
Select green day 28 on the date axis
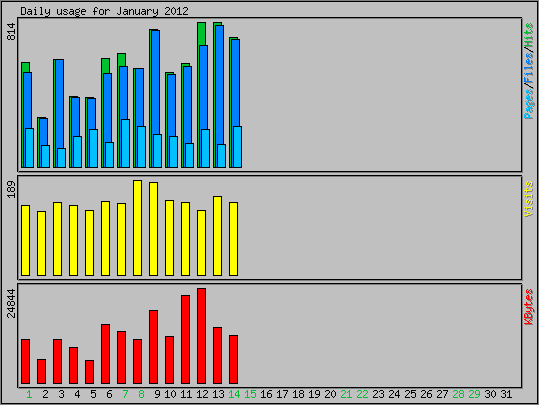pos(458,394)
